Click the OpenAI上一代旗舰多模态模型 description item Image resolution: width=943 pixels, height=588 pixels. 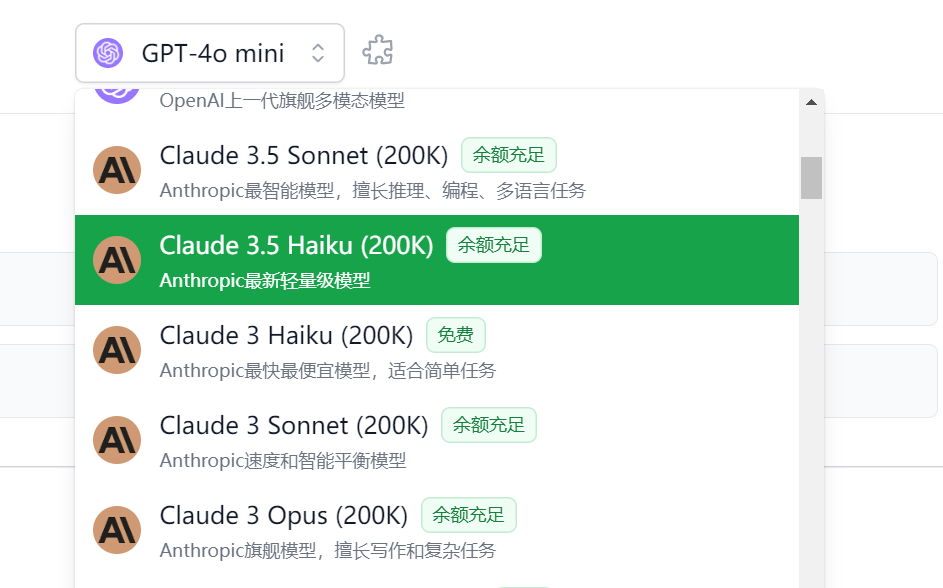tap(282, 100)
